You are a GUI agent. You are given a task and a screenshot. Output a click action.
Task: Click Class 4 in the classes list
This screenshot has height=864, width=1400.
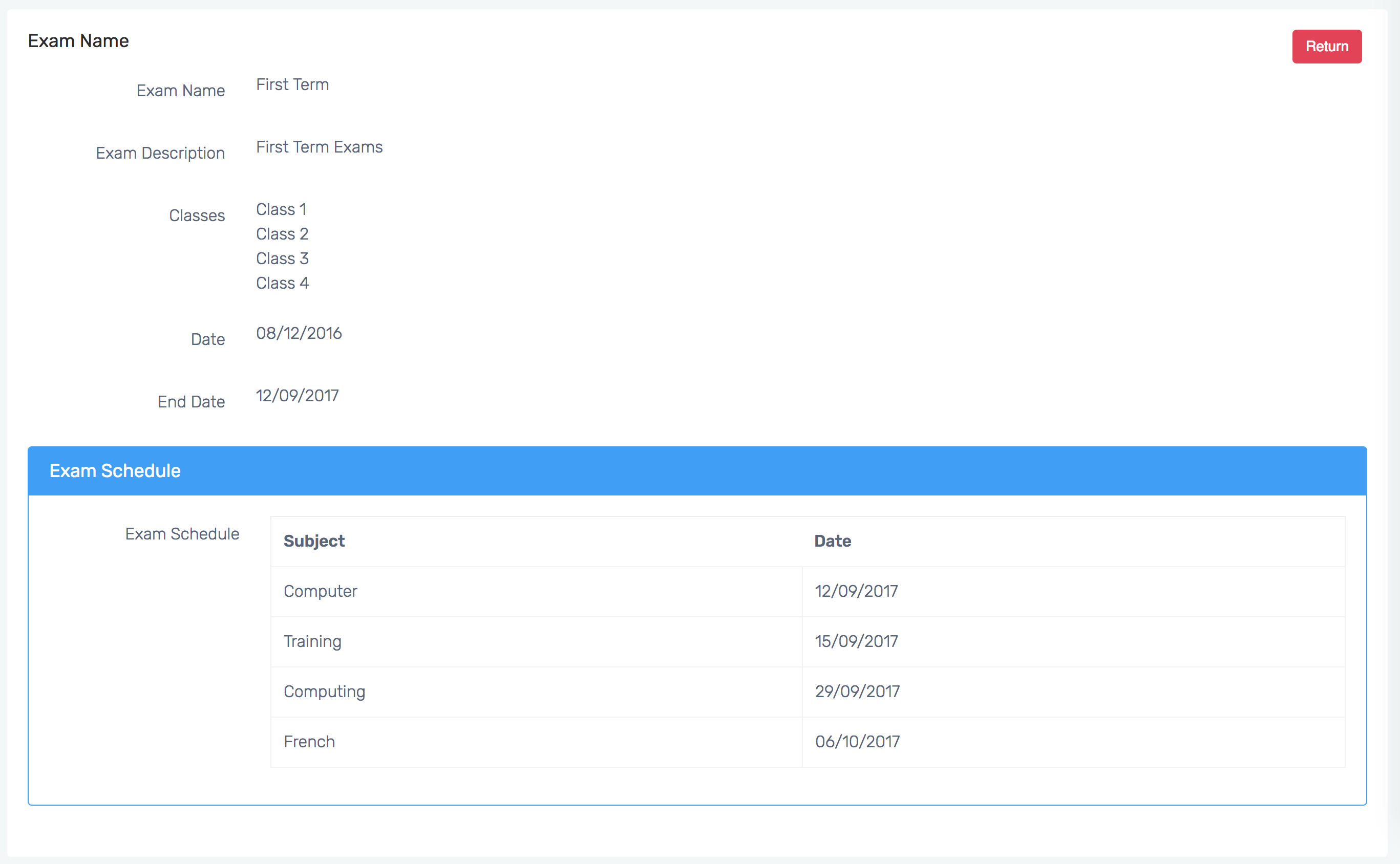(282, 283)
